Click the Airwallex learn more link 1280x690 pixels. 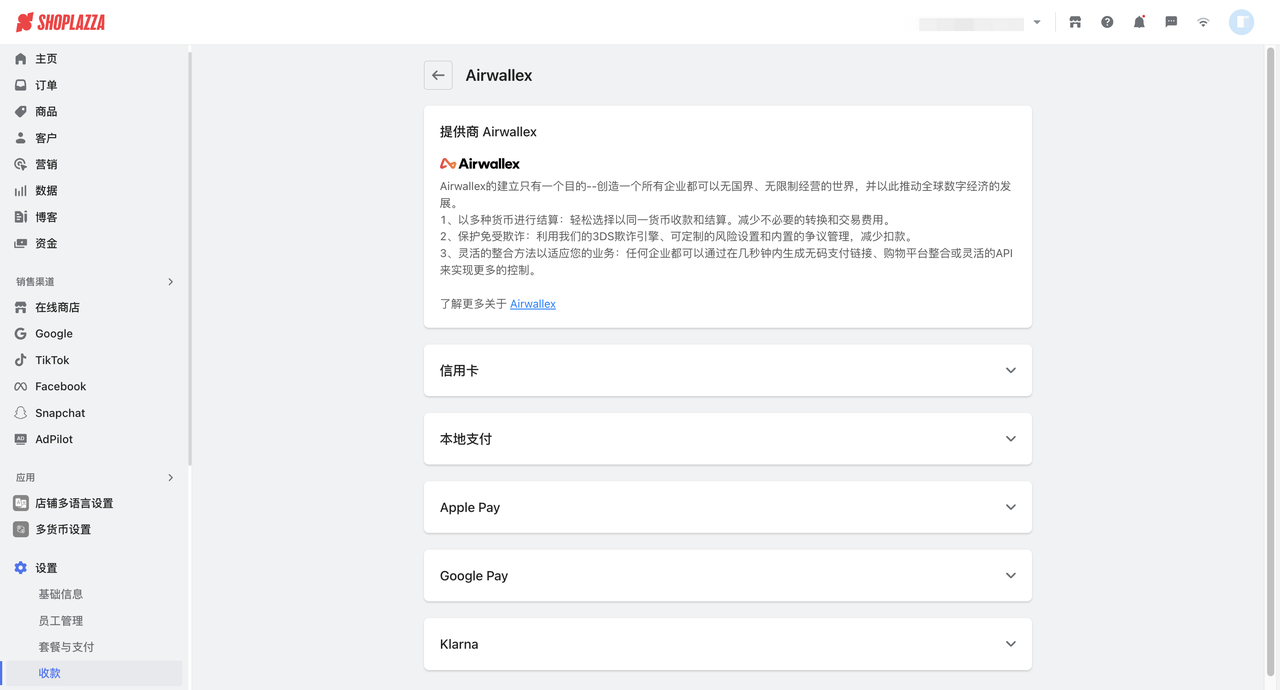[532, 304]
